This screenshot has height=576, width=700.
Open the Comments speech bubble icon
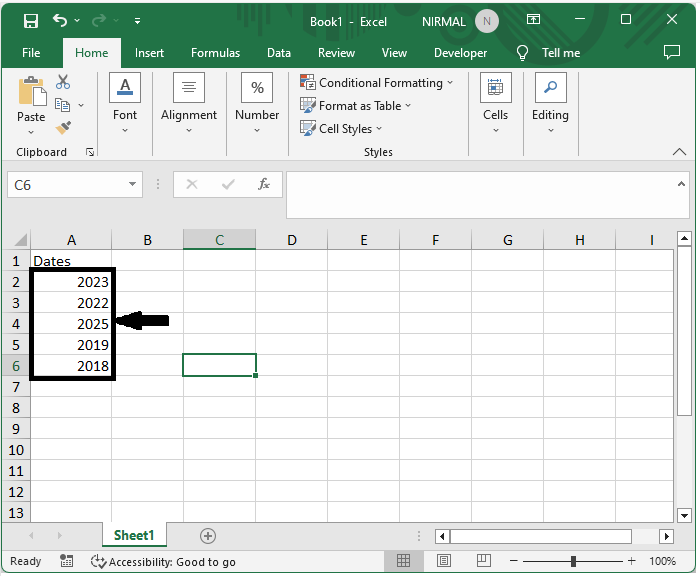(x=671, y=52)
